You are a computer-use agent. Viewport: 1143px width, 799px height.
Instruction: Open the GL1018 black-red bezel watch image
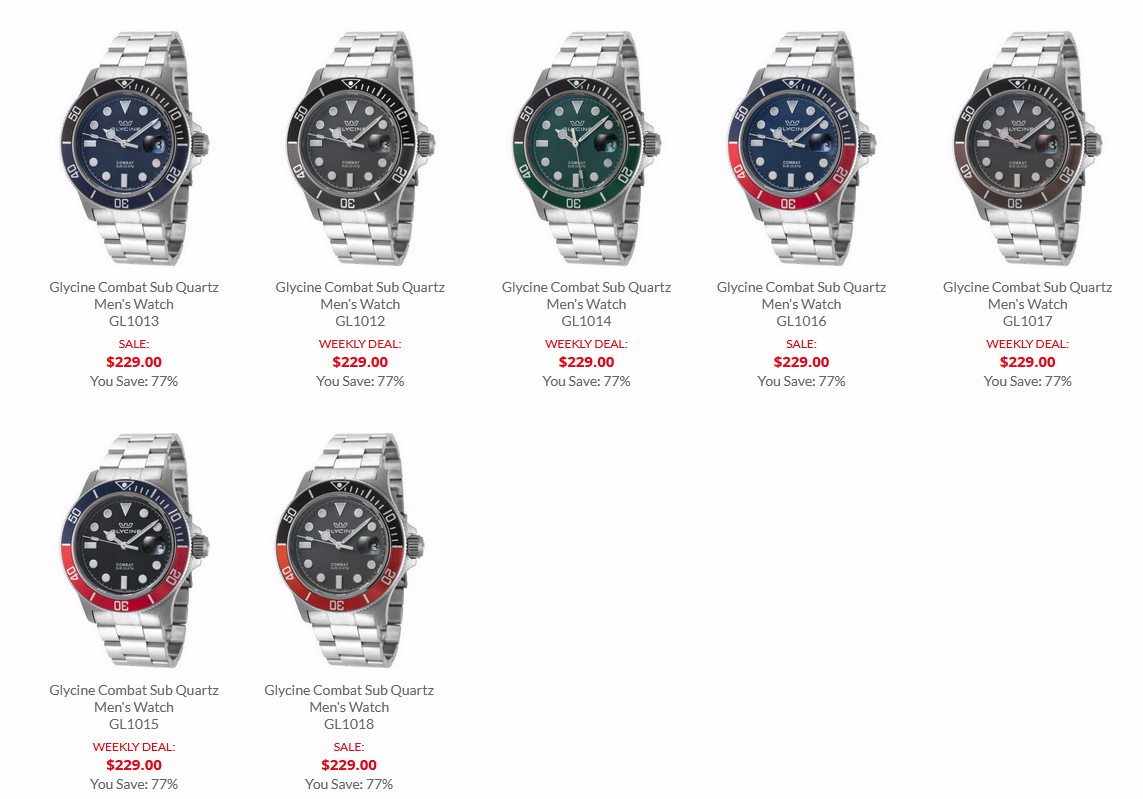[349, 550]
